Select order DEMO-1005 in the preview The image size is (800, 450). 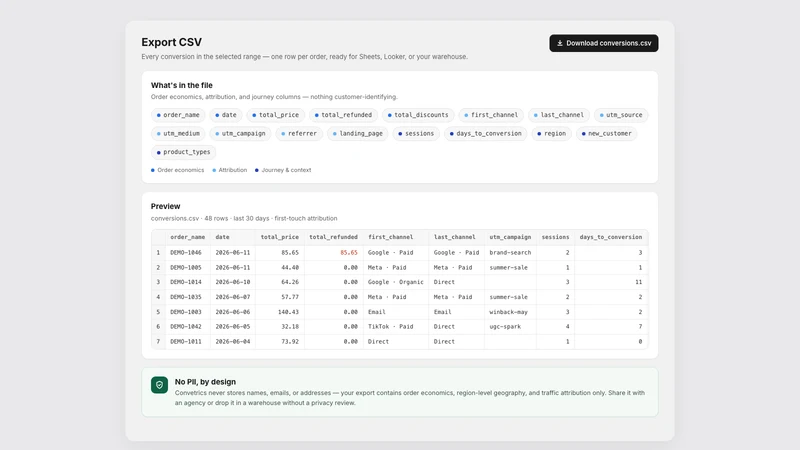click(x=186, y=267)
